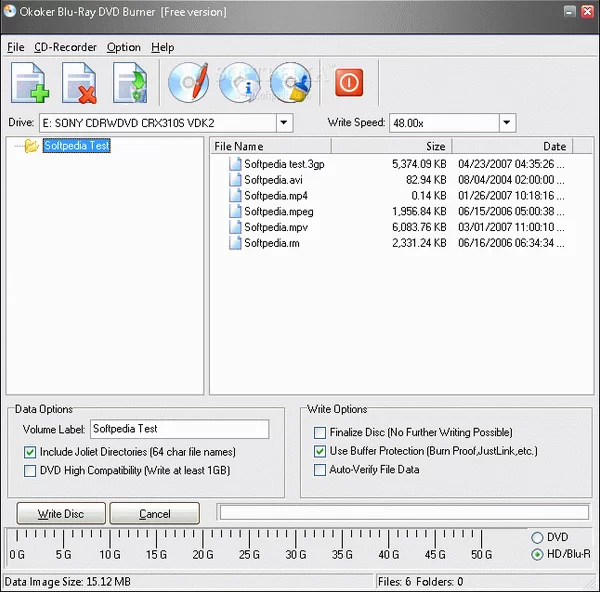Toggle Use Buffer Protection checkbox
The image size is (600, 592).
[x=320, y=451]
